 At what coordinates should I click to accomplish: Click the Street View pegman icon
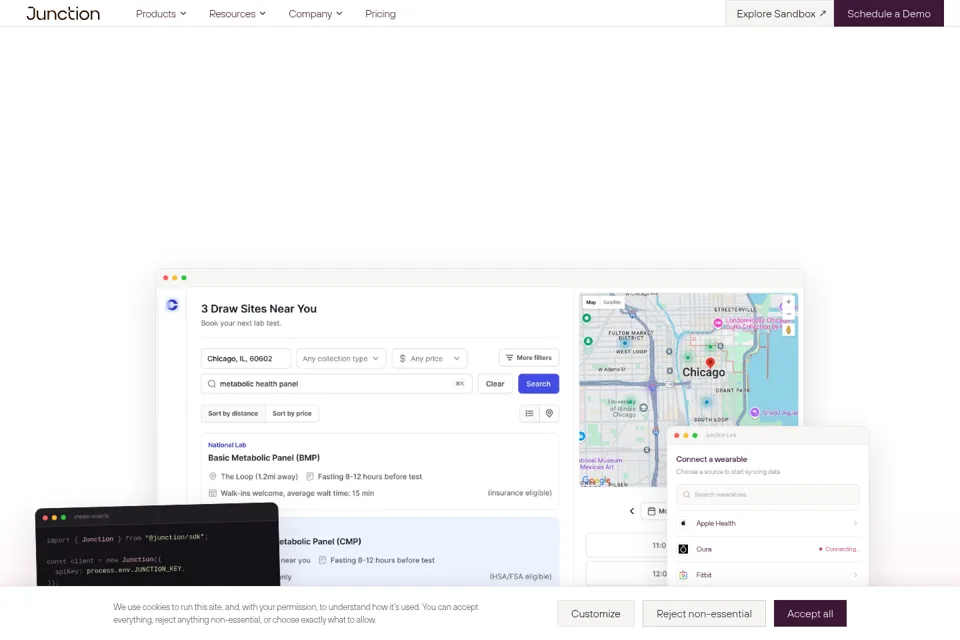click(x=789, y=330)
